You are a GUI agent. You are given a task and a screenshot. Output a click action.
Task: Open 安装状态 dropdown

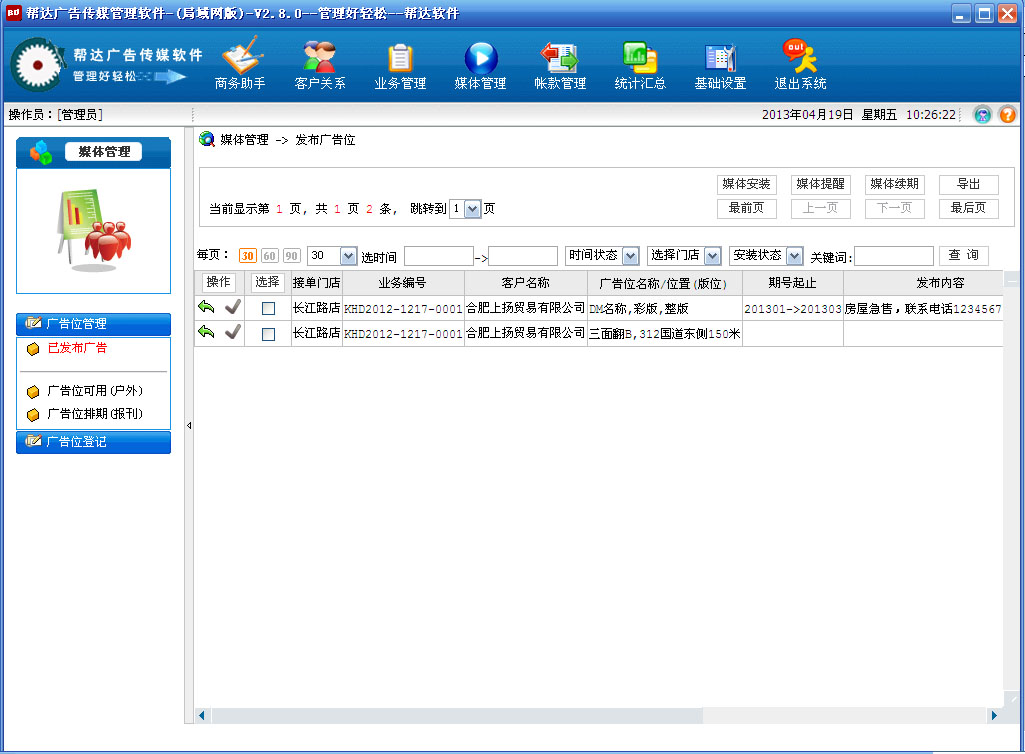tap(794, 256)
